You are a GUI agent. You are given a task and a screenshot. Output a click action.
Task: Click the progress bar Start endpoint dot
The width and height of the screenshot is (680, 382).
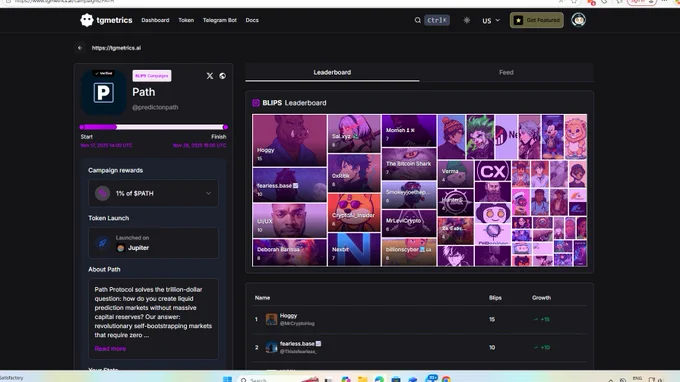coord(82,127)
